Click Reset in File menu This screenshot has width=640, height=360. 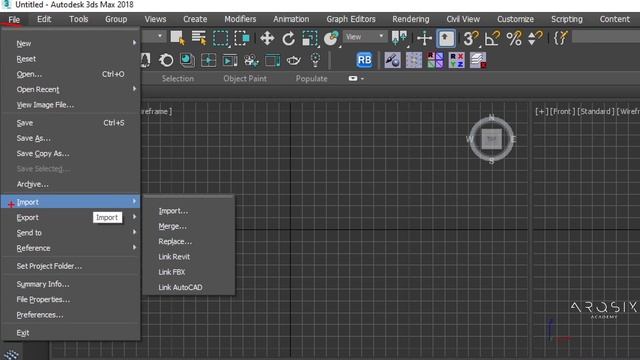click(26, 59)
